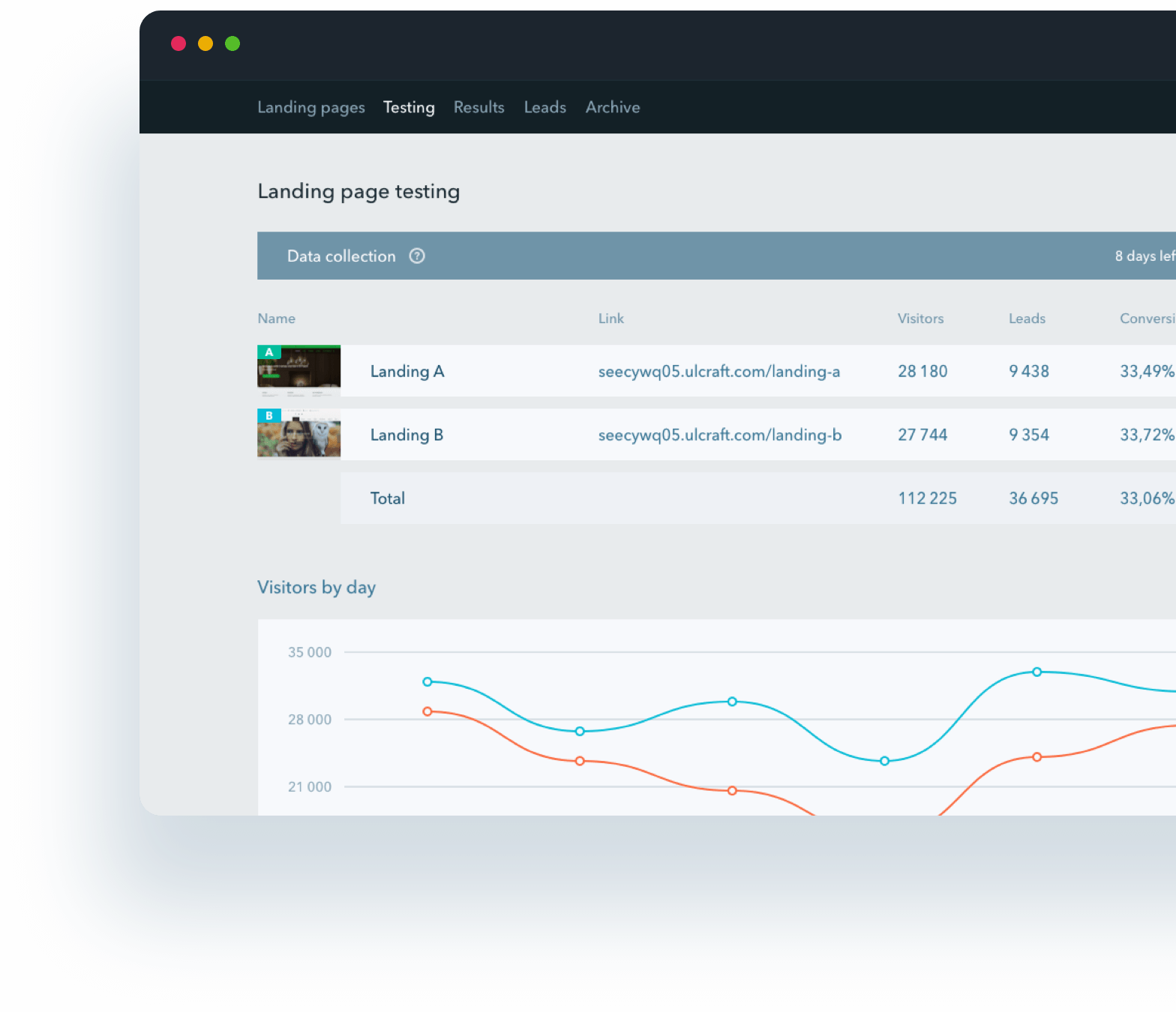Click the Landing B name
The width and height of the screenshot is (1176, 1012).
(406, 436)
